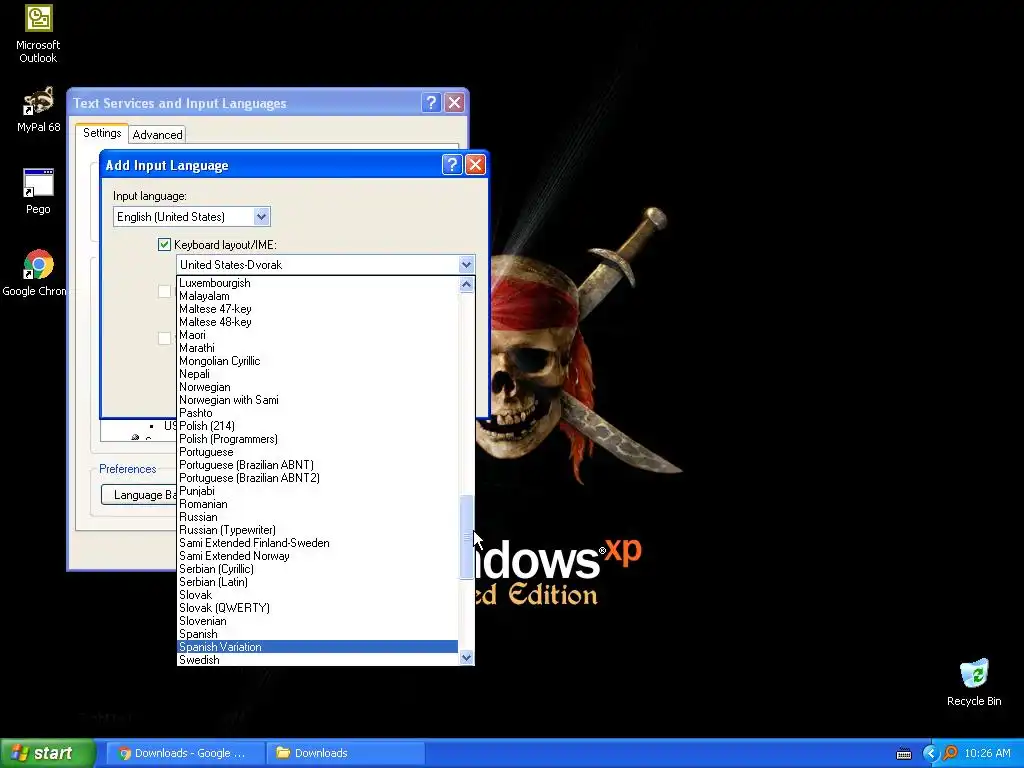Close the Add Input Language dialog
The image size is (1024, 768).
pos(475,165)
